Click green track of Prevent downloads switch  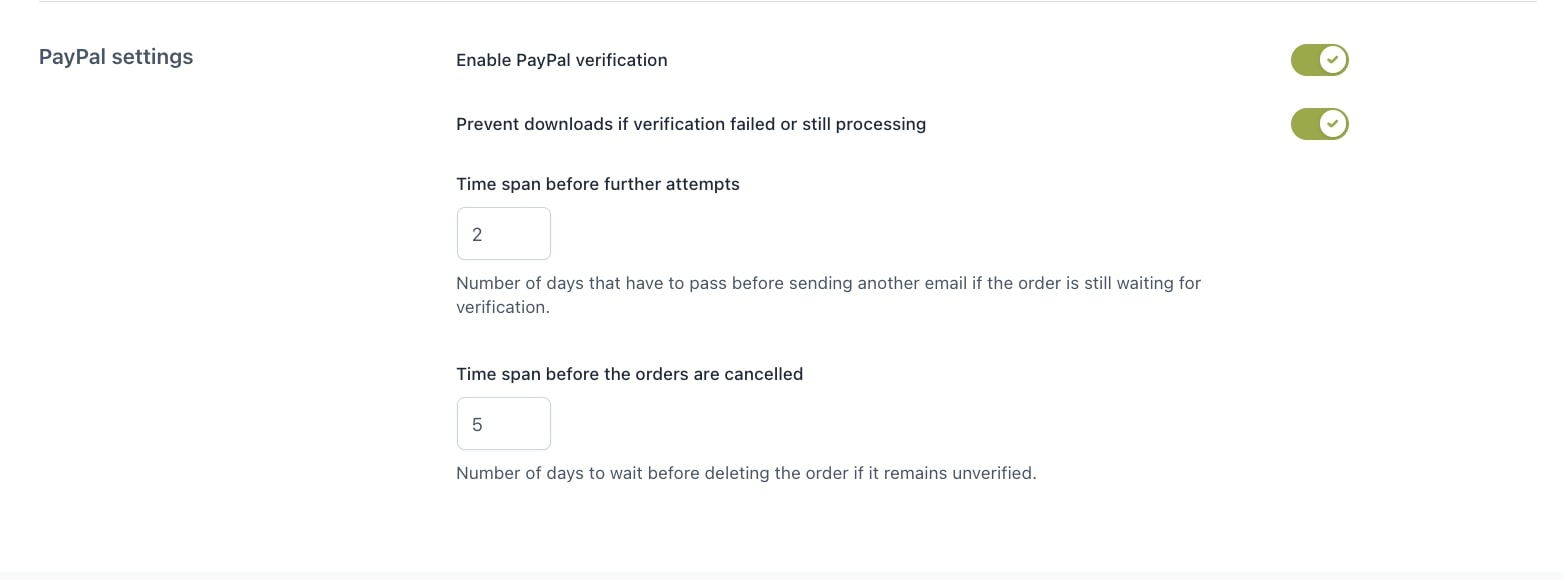[1304, 124]
